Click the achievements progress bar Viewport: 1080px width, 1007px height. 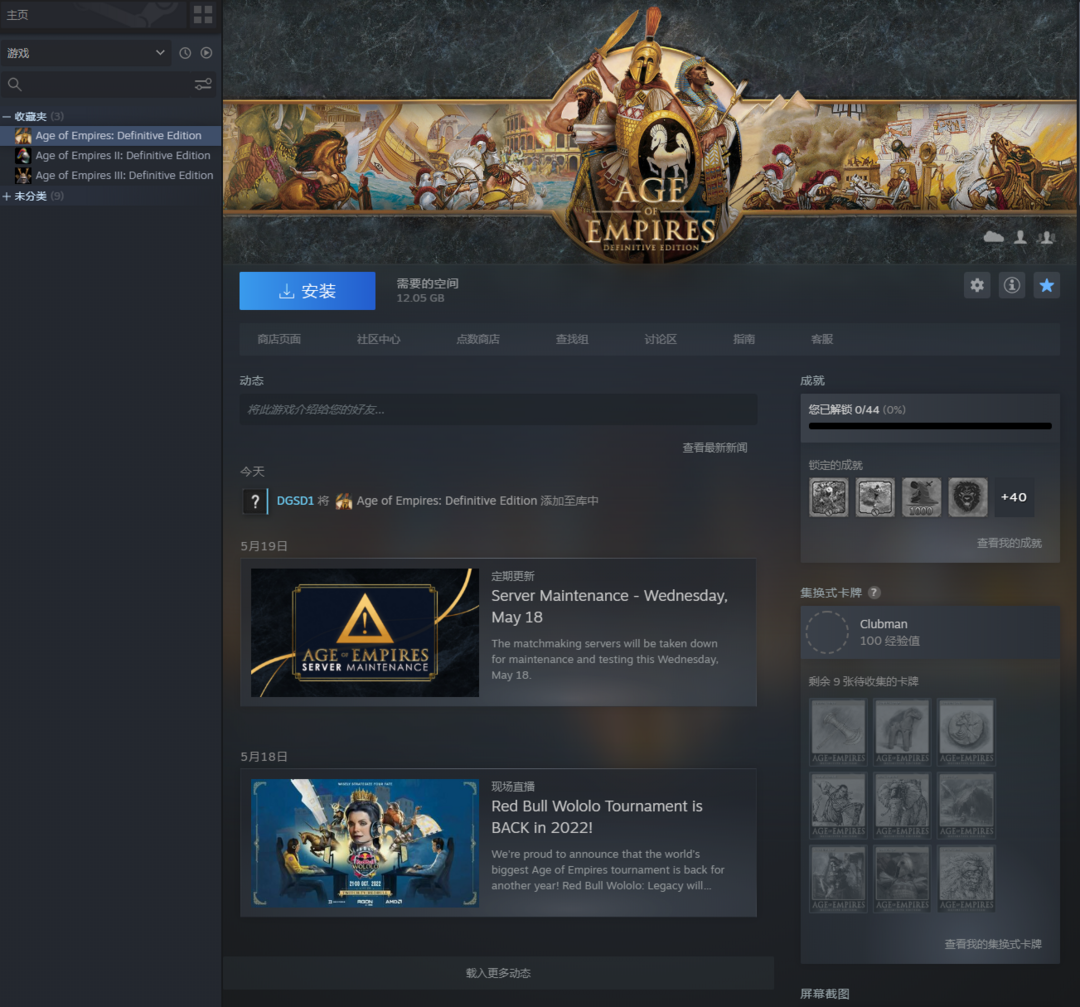click(929, 426)
